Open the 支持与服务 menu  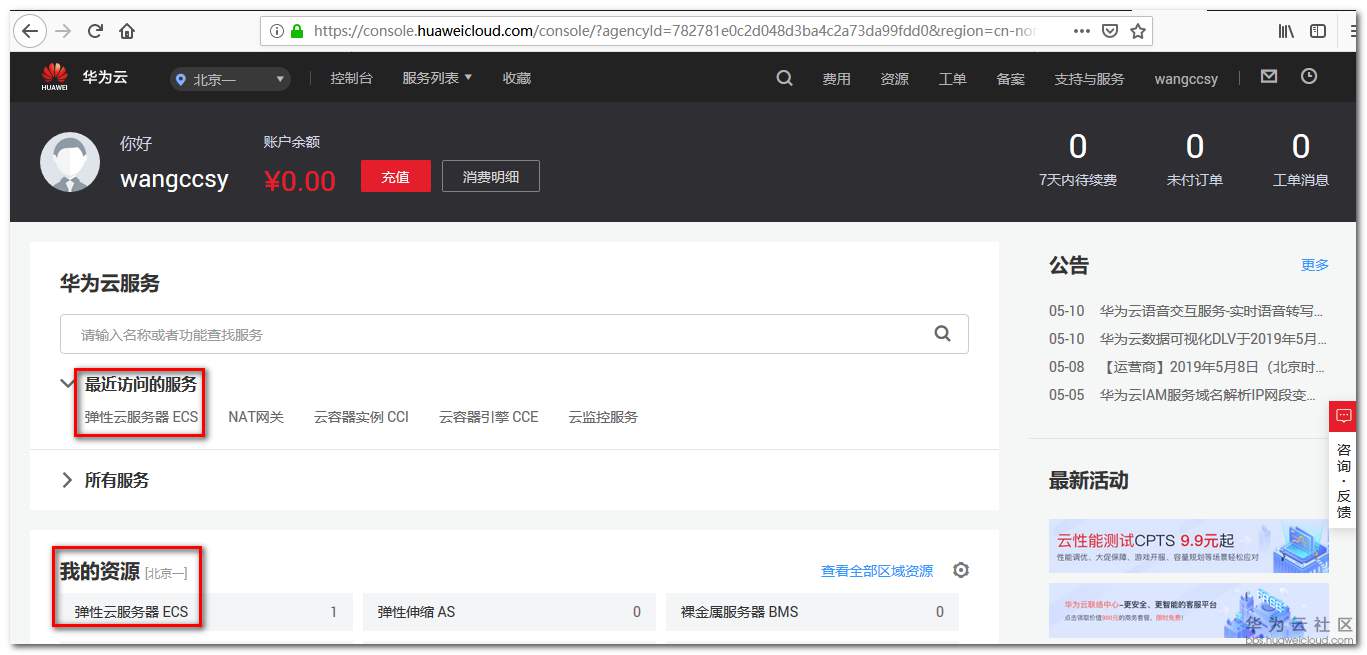pyautogui.click(x=1089, y=79)
